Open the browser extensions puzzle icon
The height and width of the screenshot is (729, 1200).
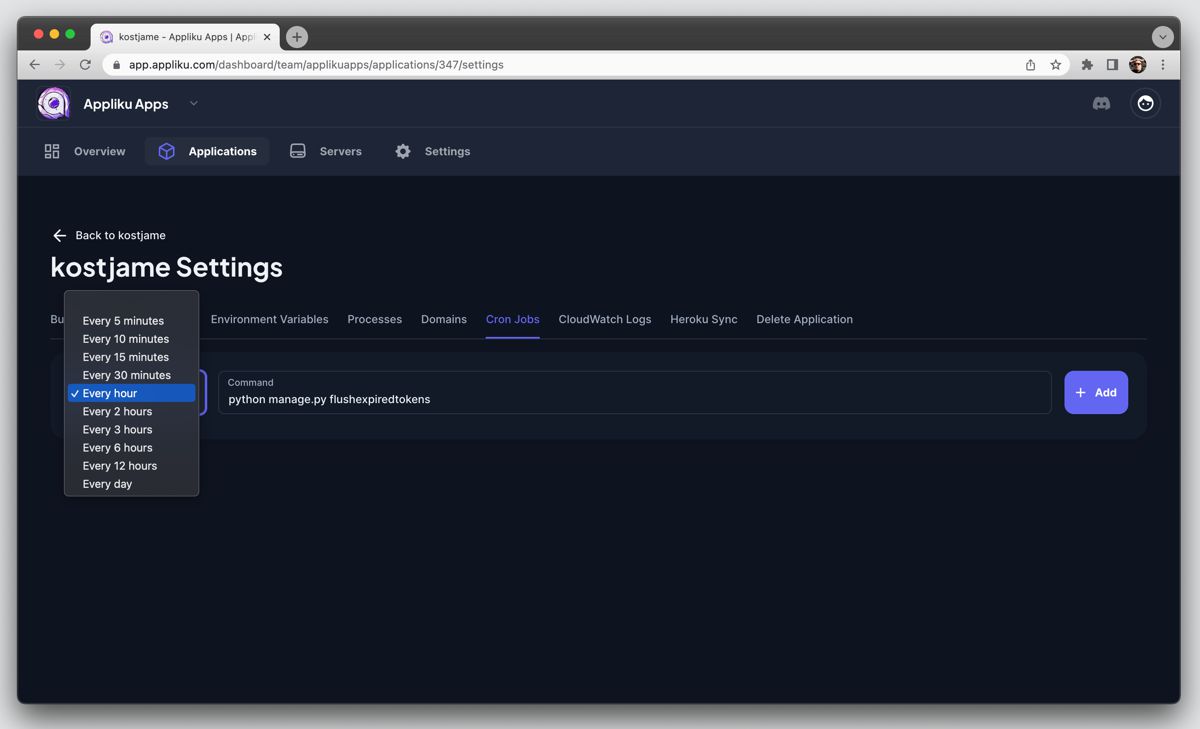coord(1087,65)
